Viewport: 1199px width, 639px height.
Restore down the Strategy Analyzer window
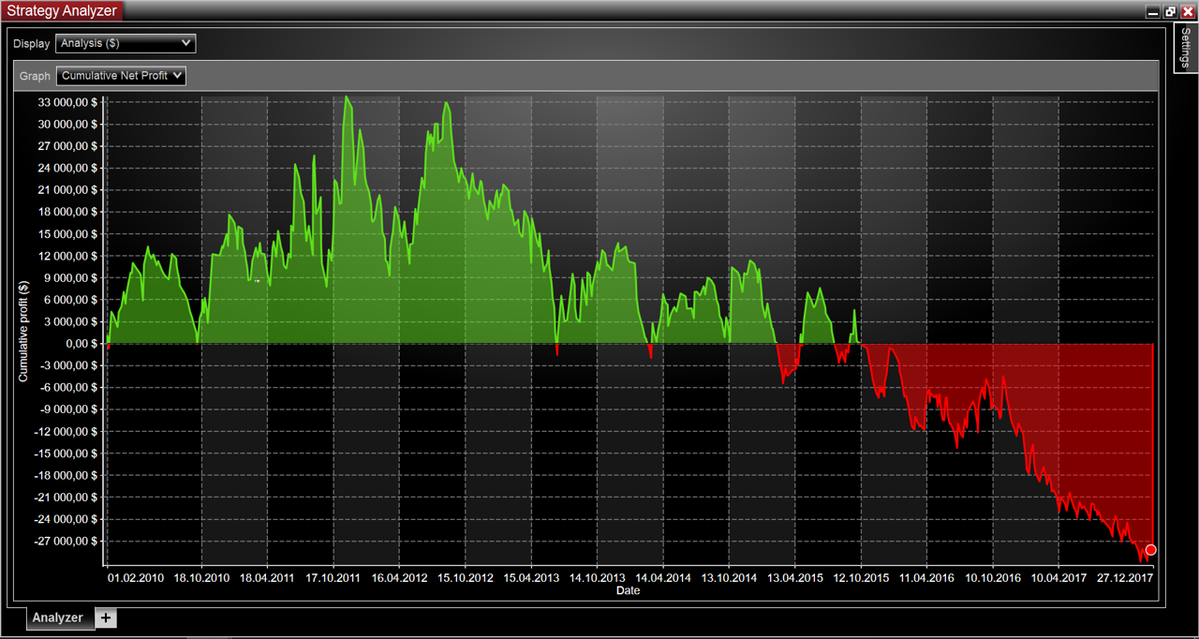click(x=1170, y=11)
